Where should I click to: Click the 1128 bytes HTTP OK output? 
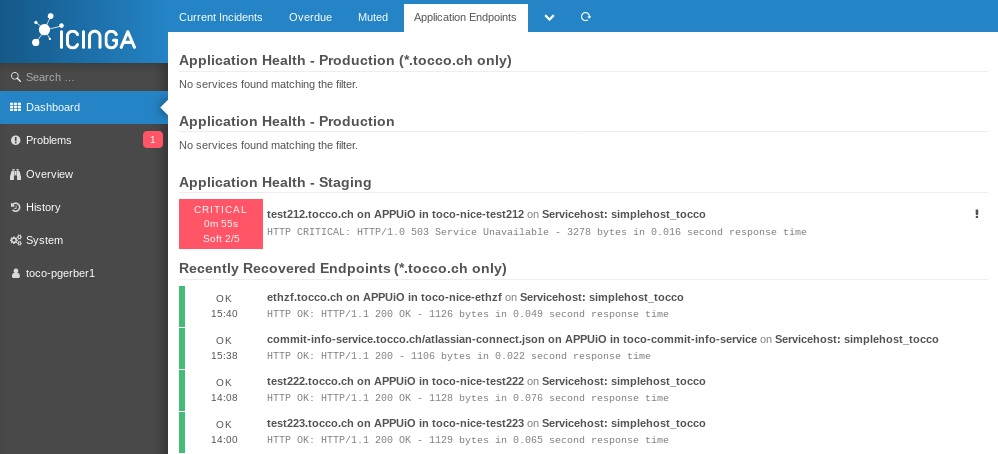(x=468, y=397)
